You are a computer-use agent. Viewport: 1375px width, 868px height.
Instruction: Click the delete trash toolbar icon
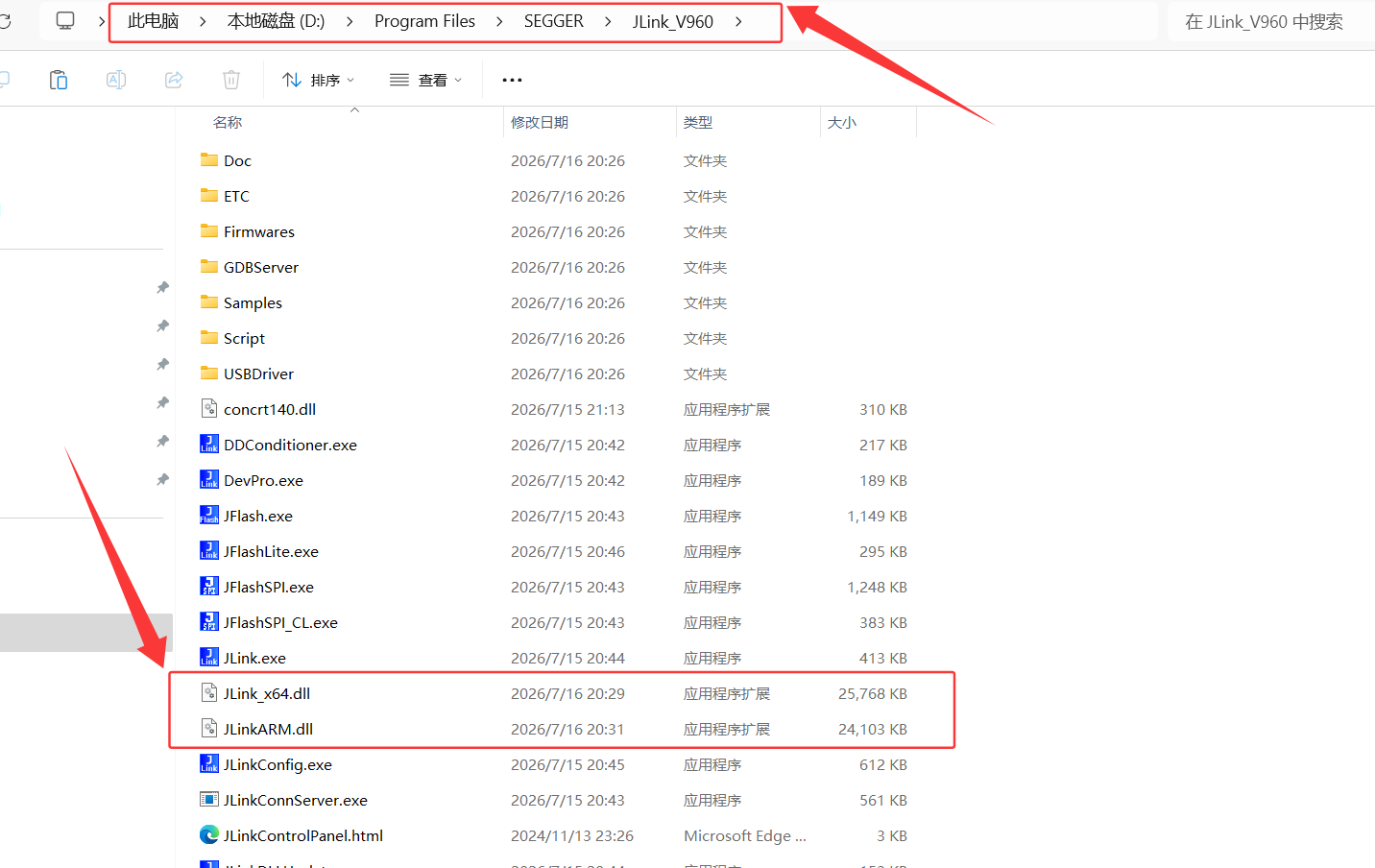[x=231, y=80]
